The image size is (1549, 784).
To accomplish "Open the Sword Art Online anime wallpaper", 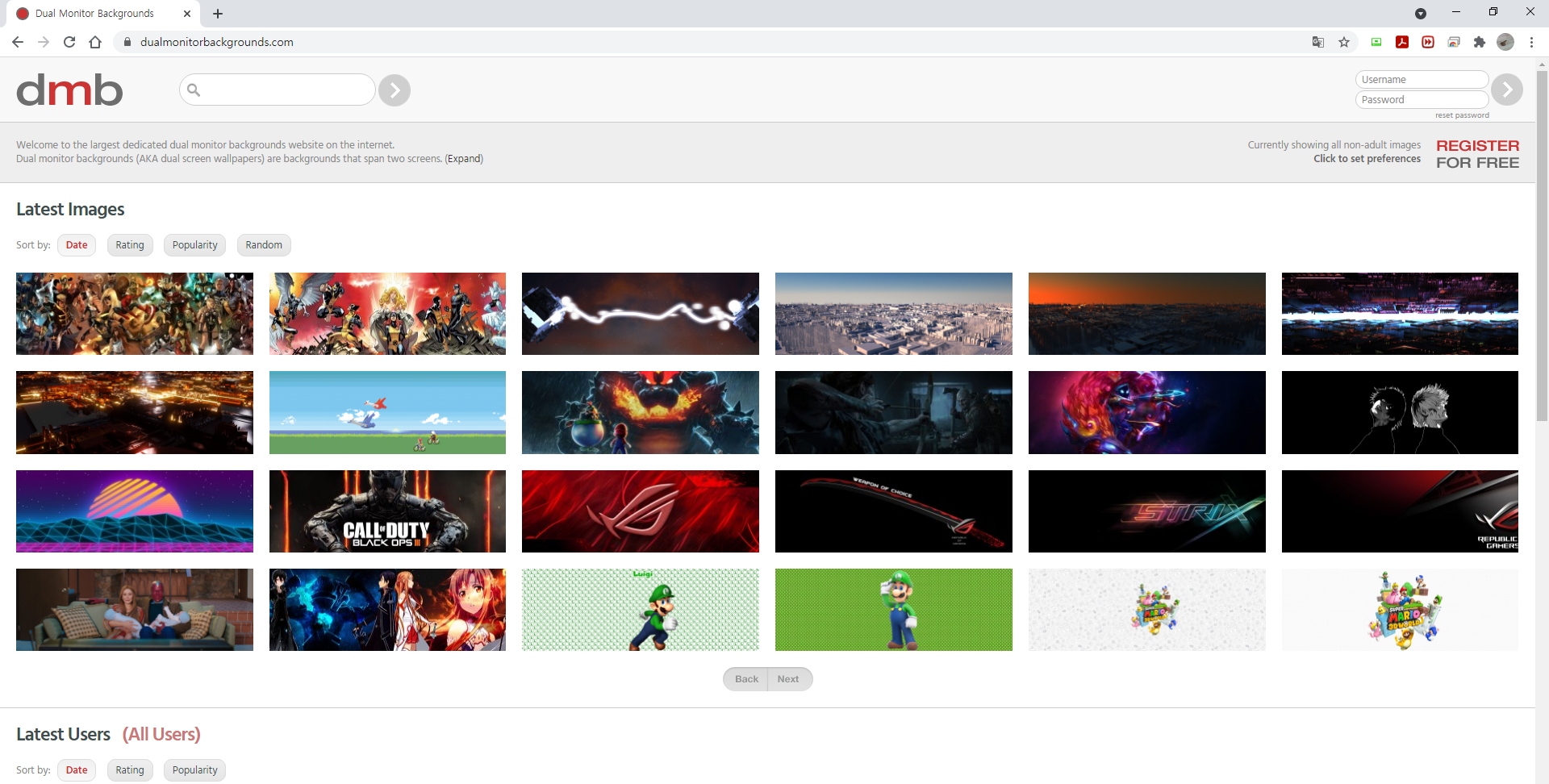I will (387, 610).
